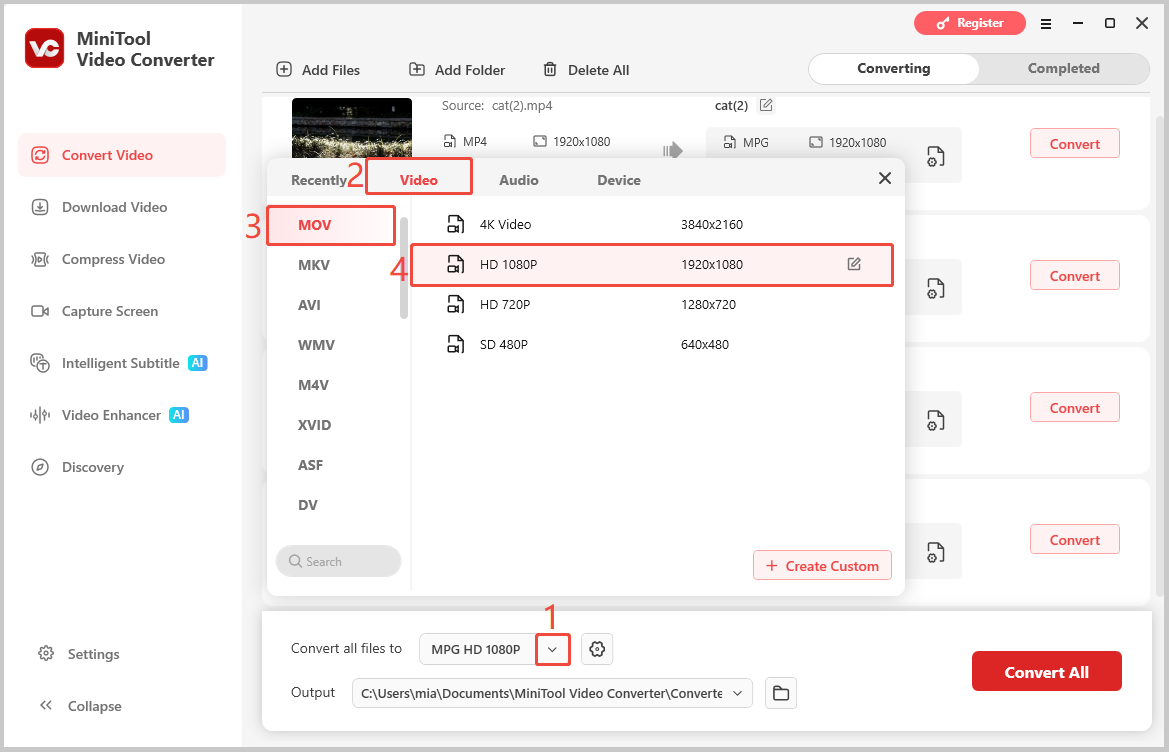Switch to the Completed tab
The width and height of the screenshot is (1169, 752).
1063,69
